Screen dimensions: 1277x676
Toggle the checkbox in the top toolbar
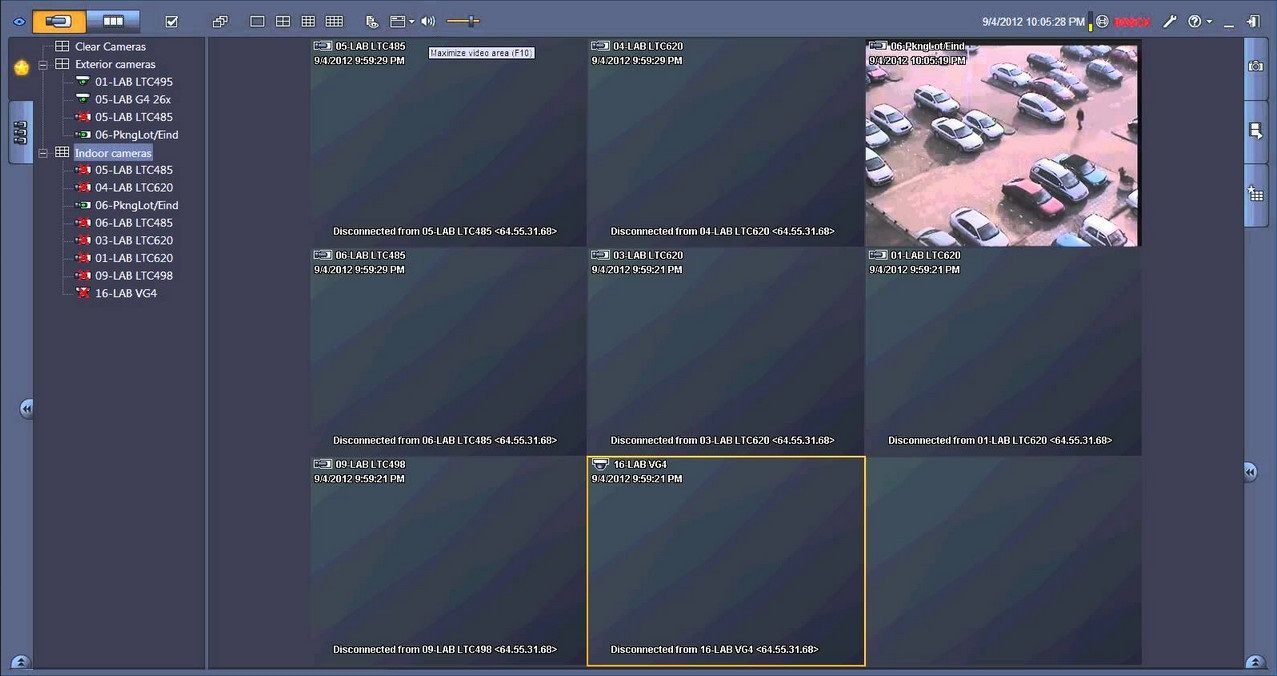(171, 21)
